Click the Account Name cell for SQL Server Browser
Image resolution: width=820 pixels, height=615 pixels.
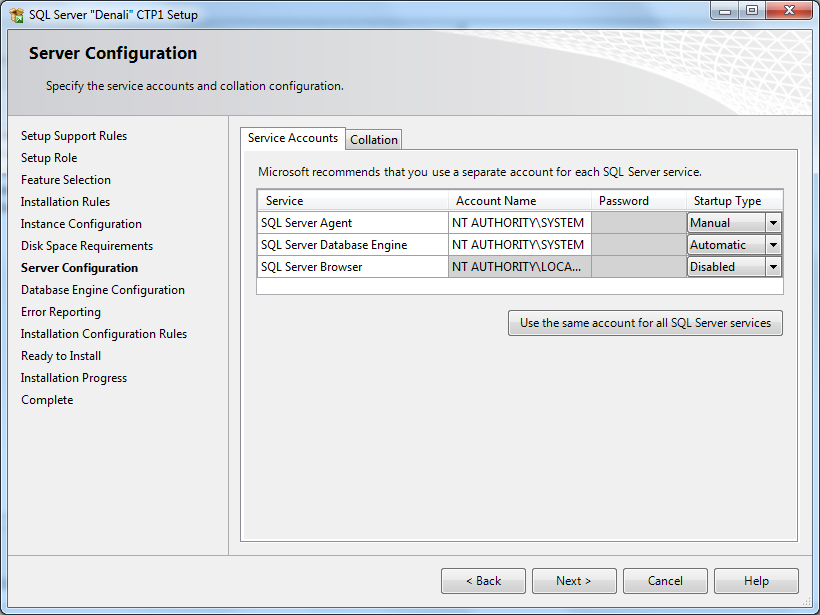point(520,267)
